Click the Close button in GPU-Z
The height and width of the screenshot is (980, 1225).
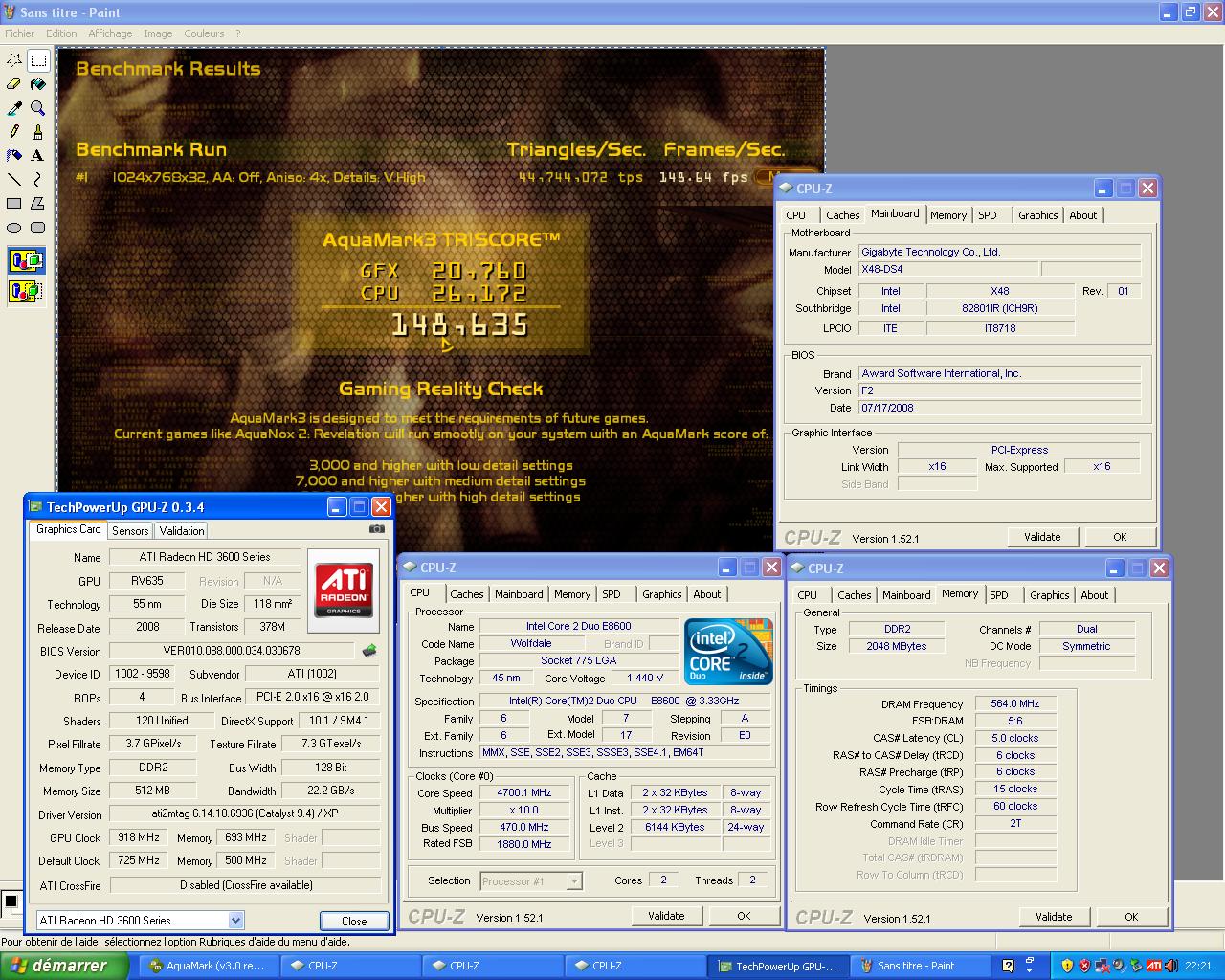[x=354, y=921]
